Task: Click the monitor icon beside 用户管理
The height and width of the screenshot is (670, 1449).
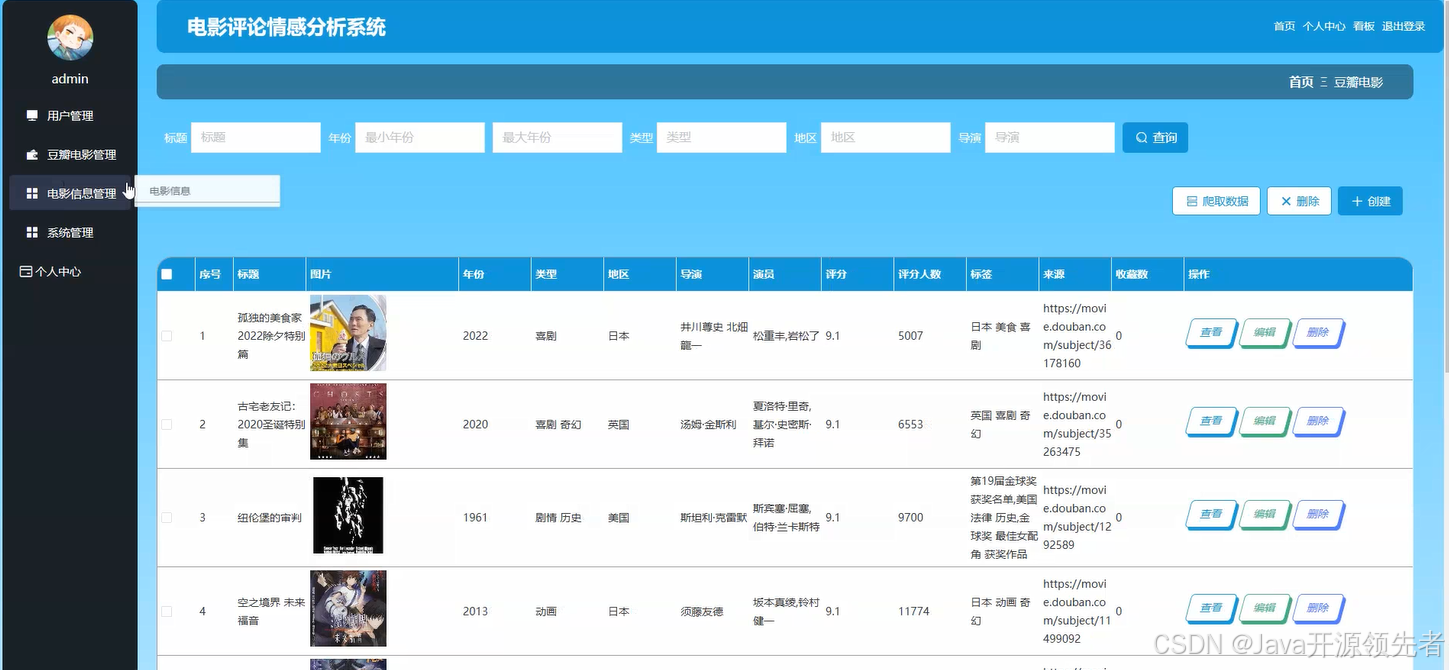Action: (x=32, y=115)
